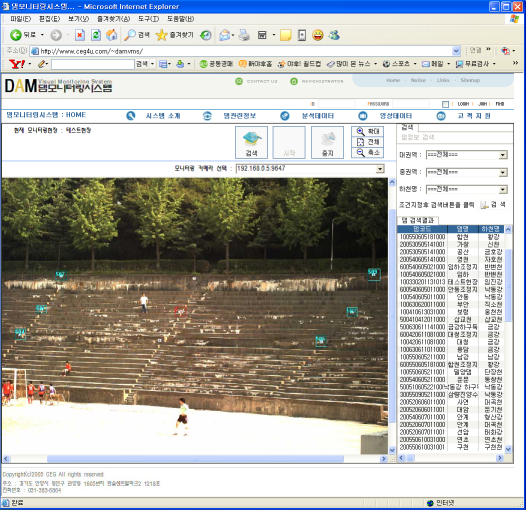Click the Refresh page icon
The width and height of the screenshot is (526, 510).
(96, 35)
